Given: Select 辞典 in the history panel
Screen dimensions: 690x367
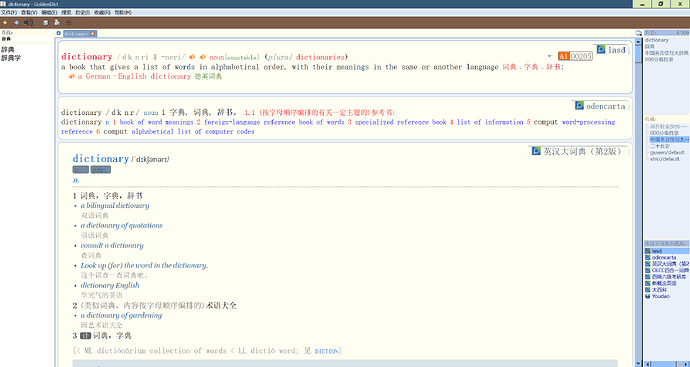Looking at the screenshot, I should [650, 46].
